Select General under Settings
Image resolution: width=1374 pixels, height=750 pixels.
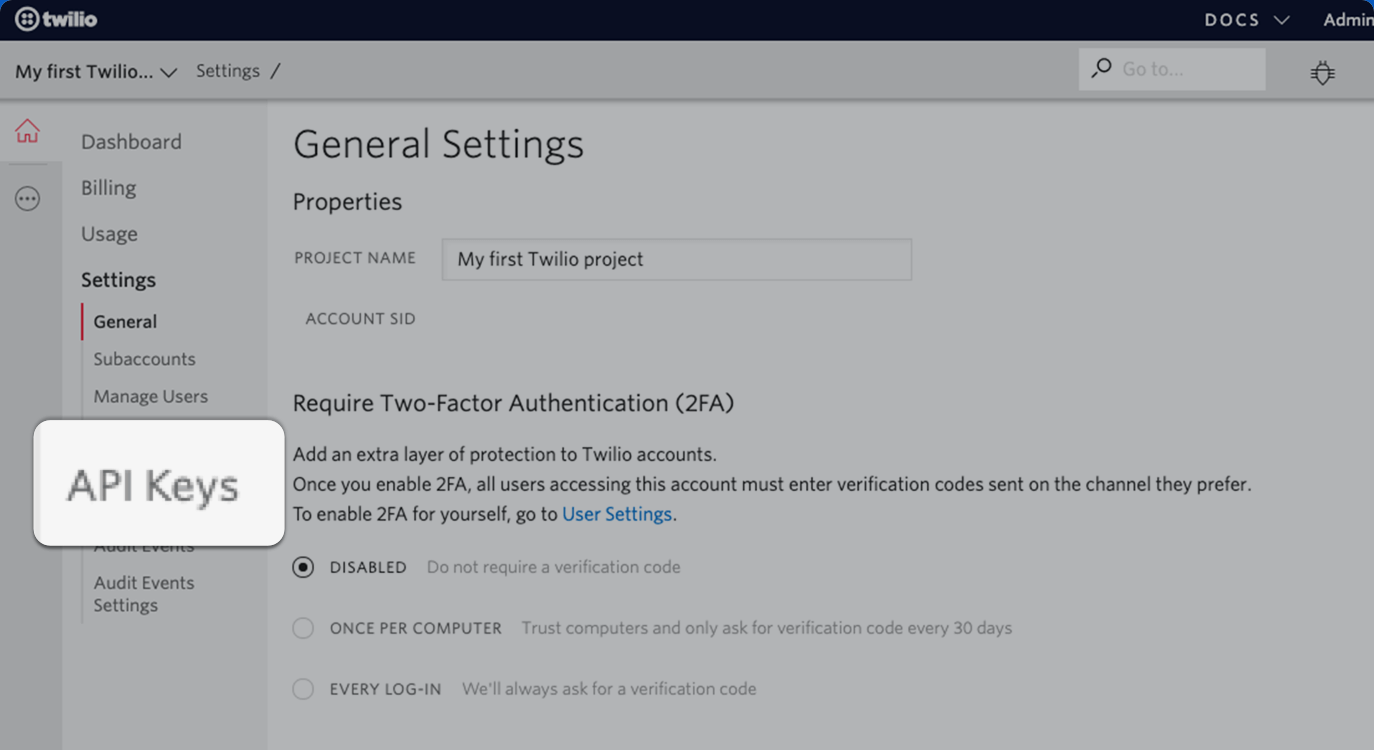pos(125,322)
